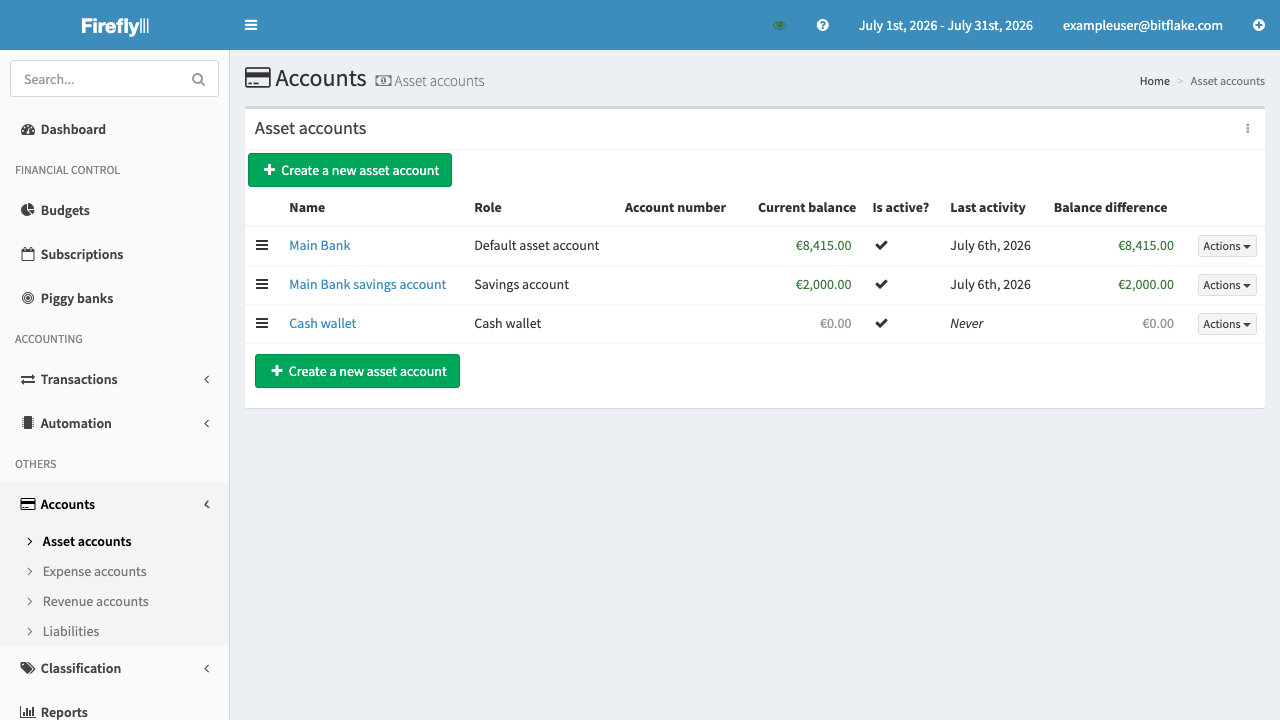1280x720 pixels.
Task: Click the Reports bar chart icon
Action: pyautogui.click(x=28, y=712)
